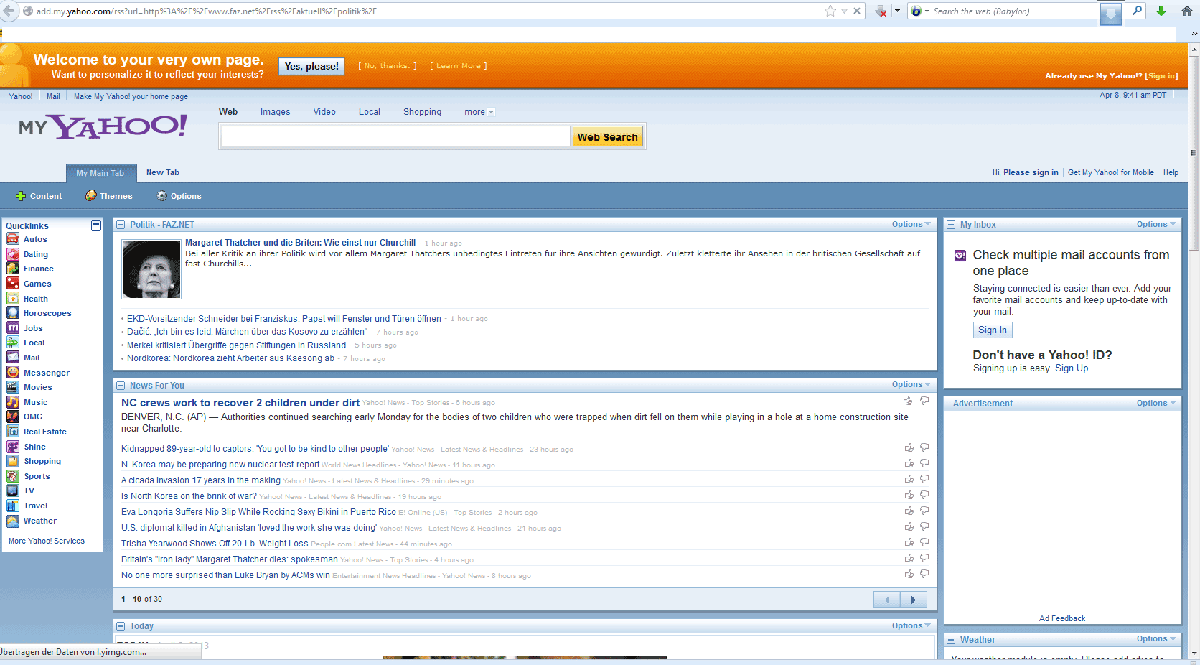The height and width of the screenshot is (665, 1200).
Task: Open the Travel quicklink icon
Action: coord(12,506)
